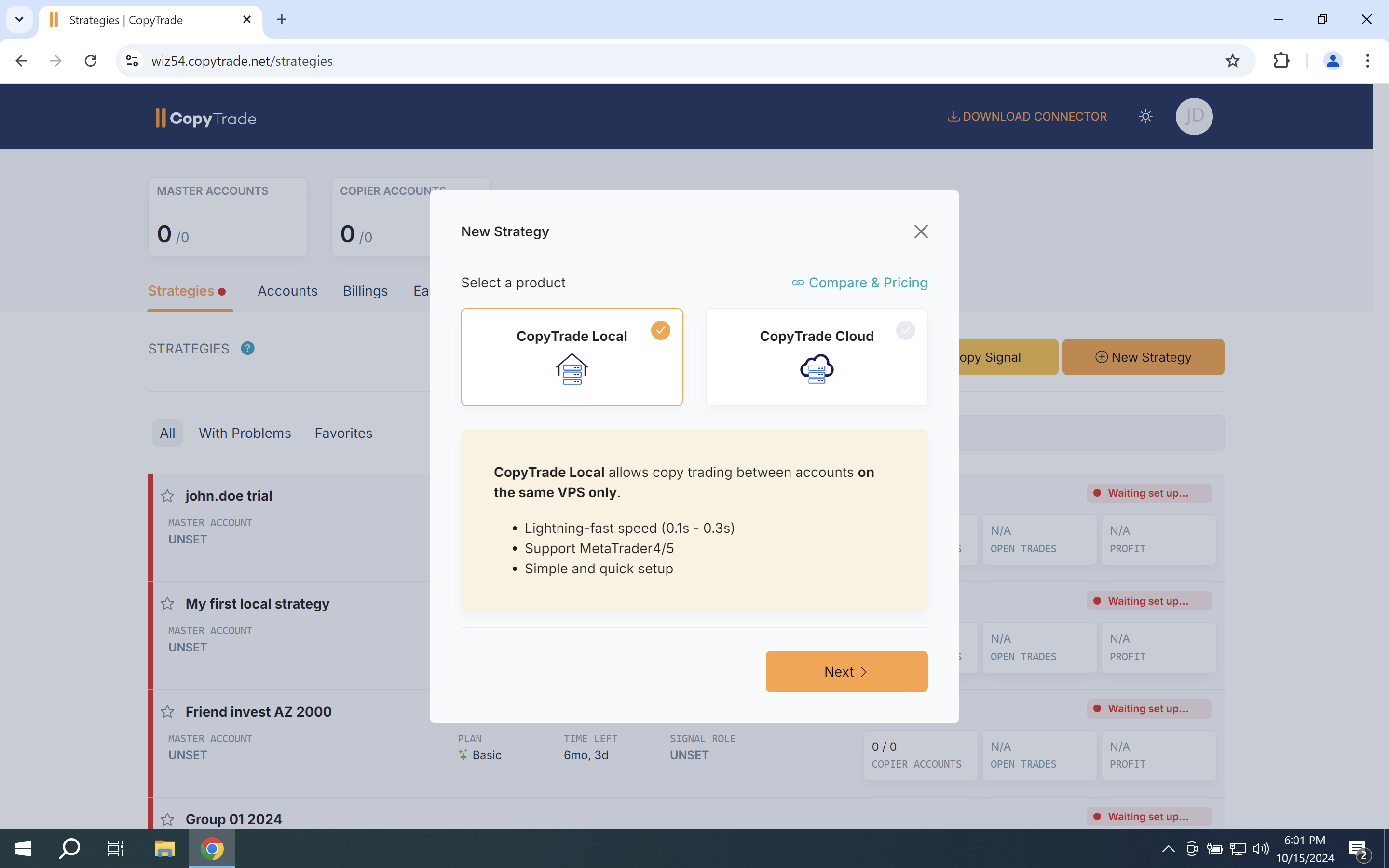Screen dimensions: 1389x868
Task: Select the CopyTrade Cloud product card
Action: click(817, 357)
